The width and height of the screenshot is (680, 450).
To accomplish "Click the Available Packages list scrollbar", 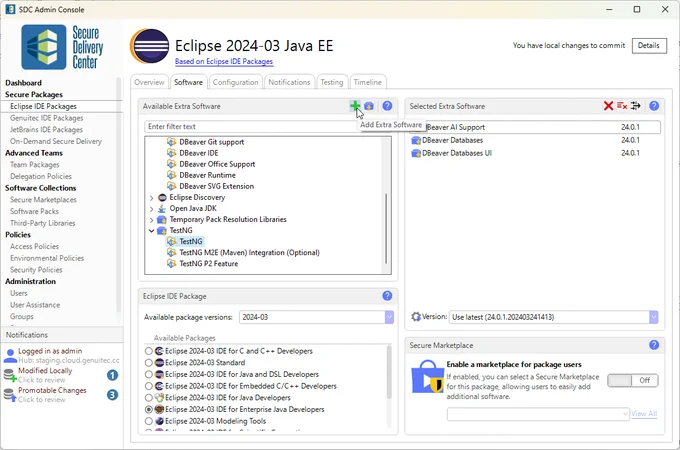I will coord(389,372).
